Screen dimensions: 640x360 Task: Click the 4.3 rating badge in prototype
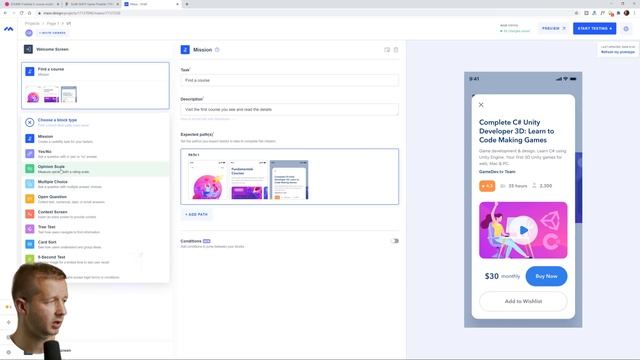click(x=487, y=186)
